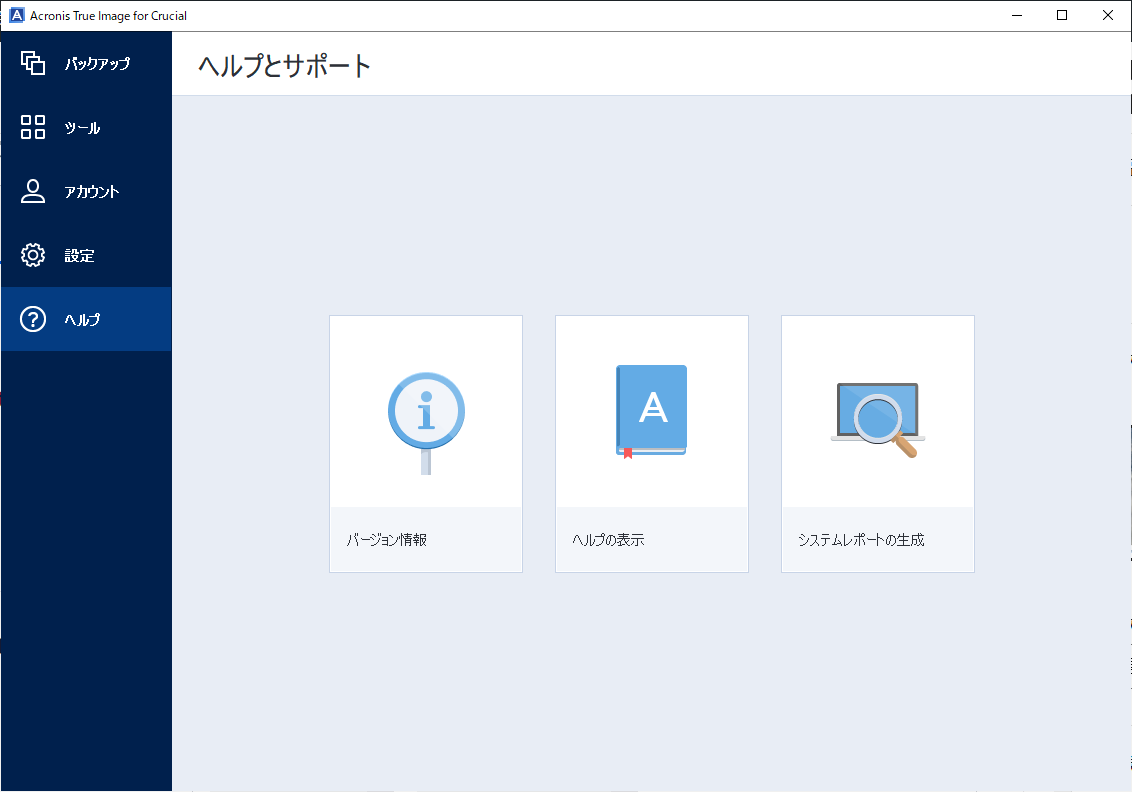The width and height of the screenshot is (1132, 792).
Task: Click the laptop magnifier icon for システムレポート
Action: 878,420
